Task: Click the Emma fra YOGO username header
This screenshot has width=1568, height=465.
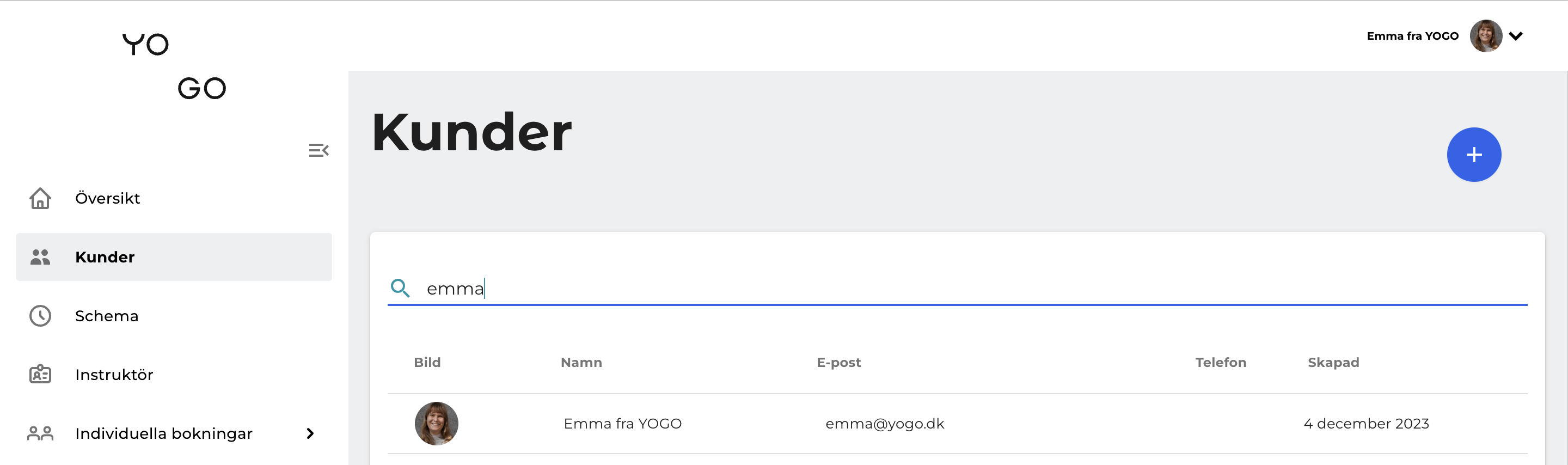Action: 1412,36
